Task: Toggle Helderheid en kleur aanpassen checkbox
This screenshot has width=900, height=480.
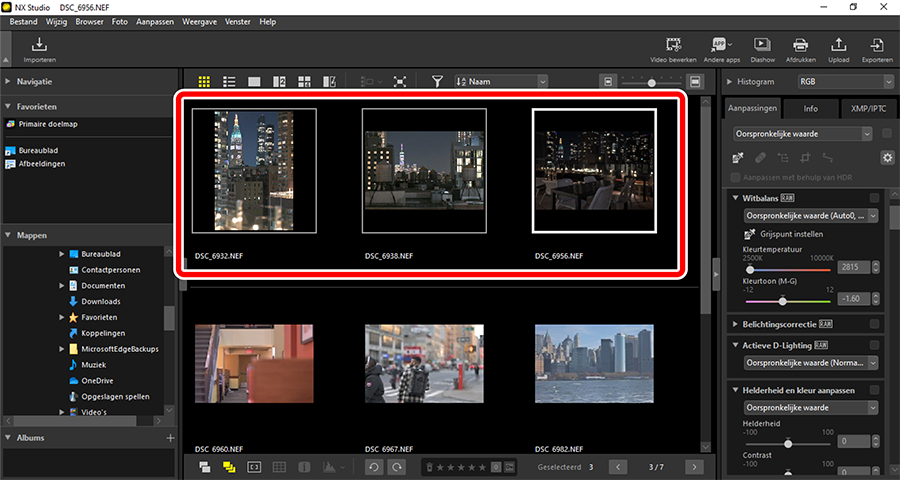Action: pos(875,390)
